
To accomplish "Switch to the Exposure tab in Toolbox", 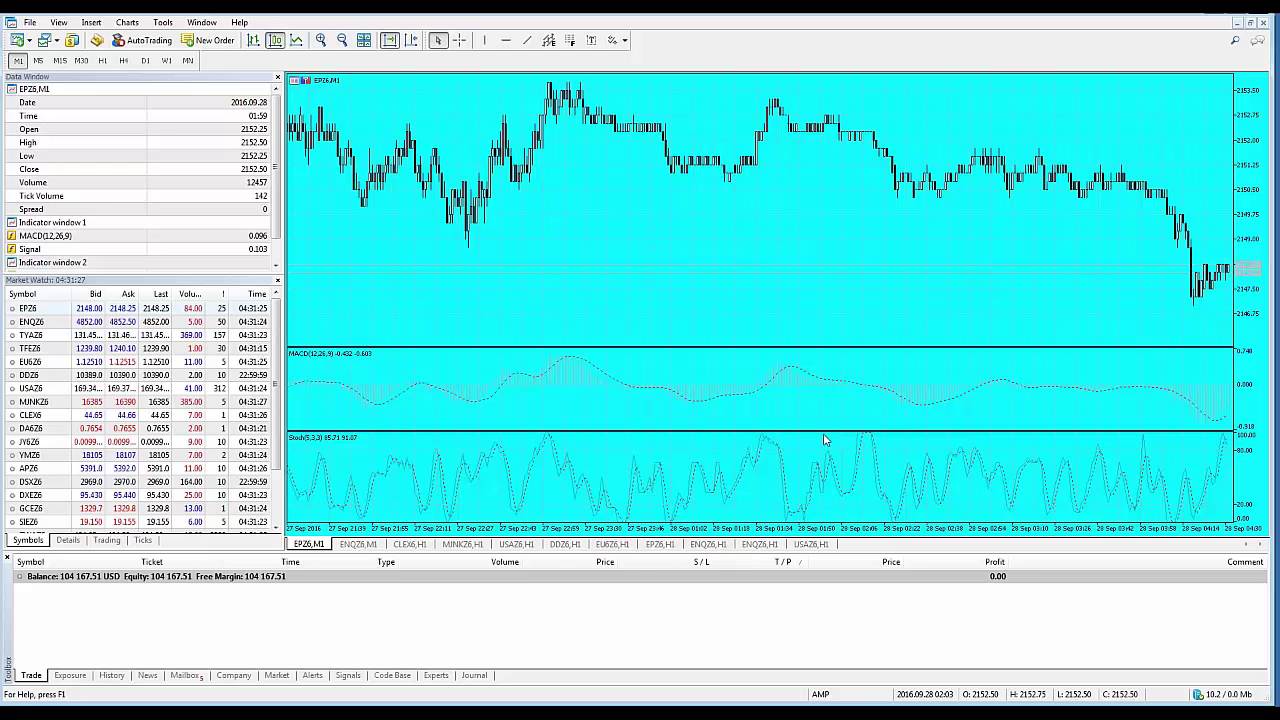I will 70,675.
